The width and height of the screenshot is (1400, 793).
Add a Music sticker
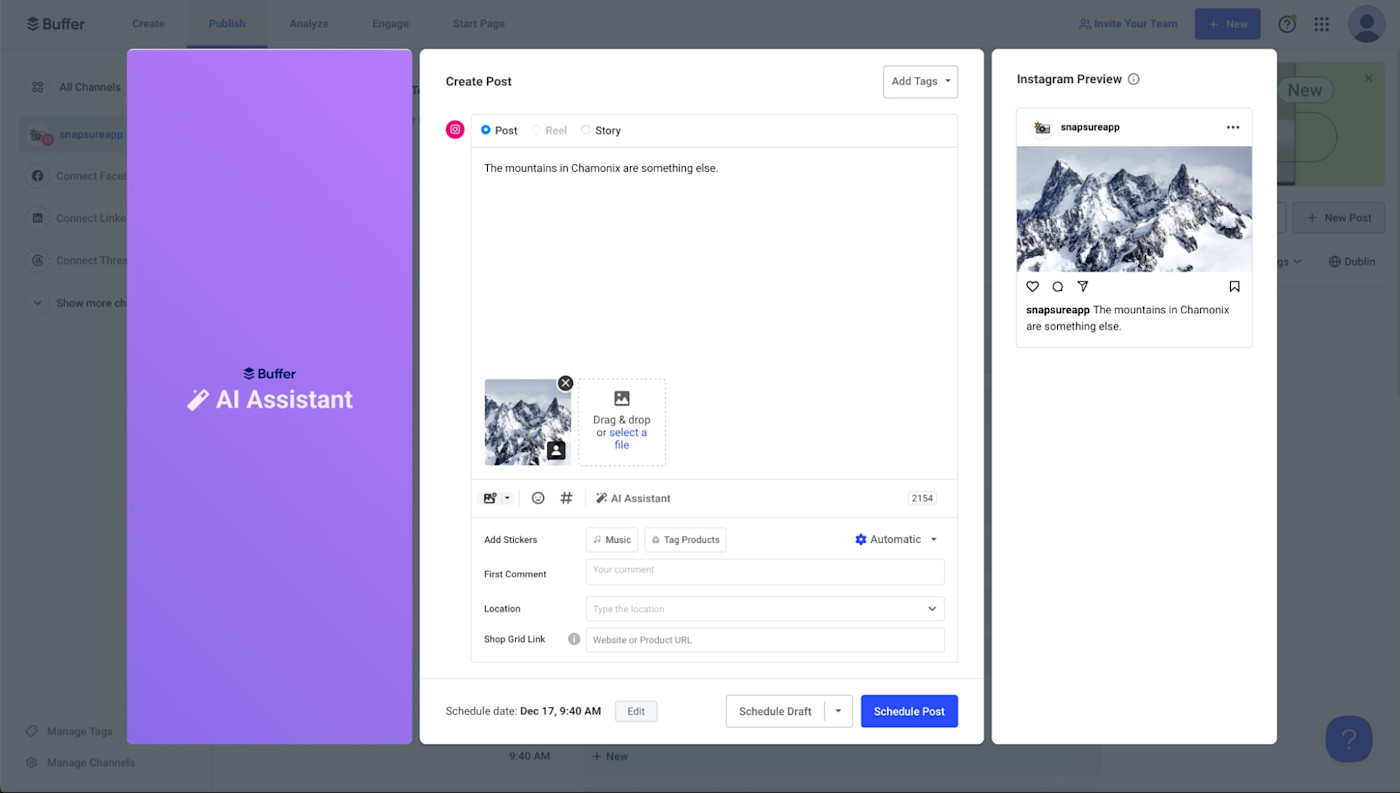click(x=612, y=540)
